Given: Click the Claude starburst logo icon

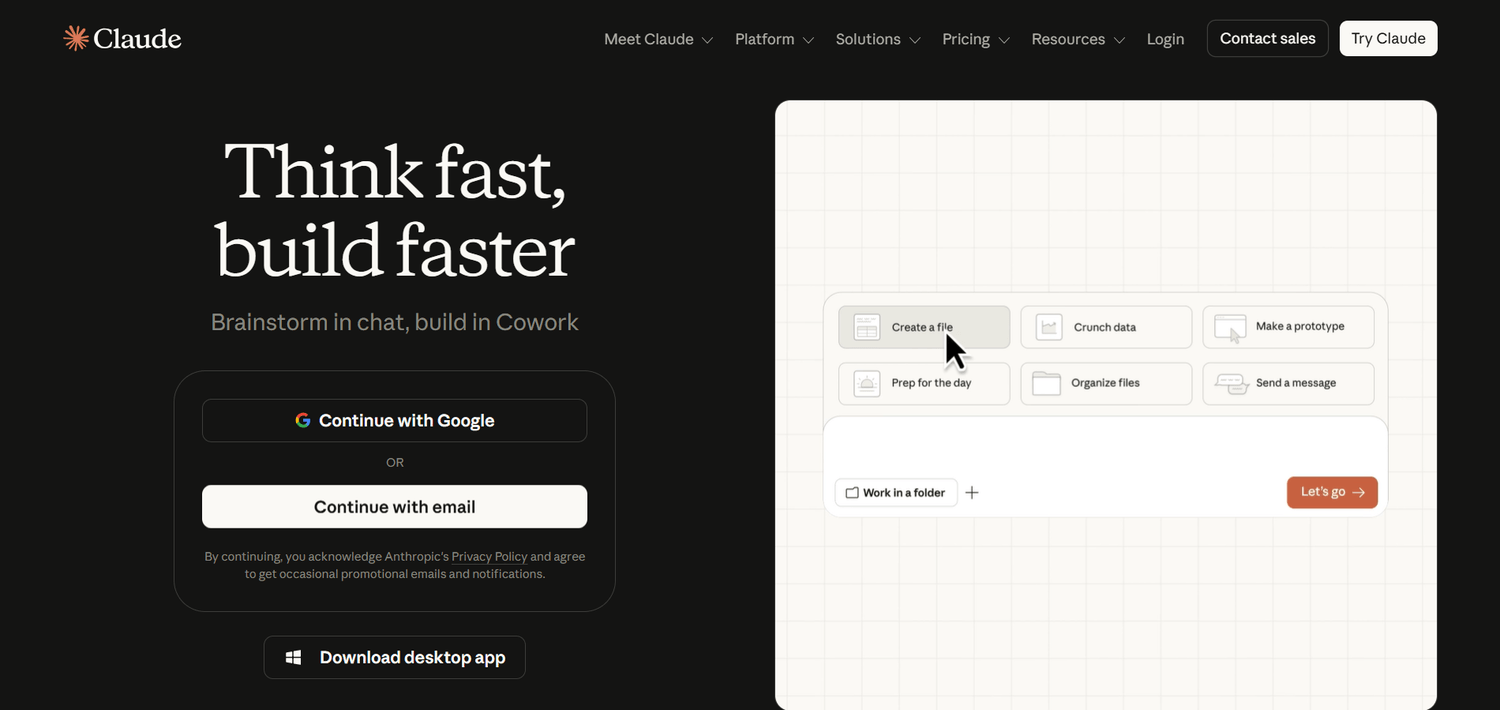Looking at the screenshot, I should pyautogui.click(x=76, y=39).
